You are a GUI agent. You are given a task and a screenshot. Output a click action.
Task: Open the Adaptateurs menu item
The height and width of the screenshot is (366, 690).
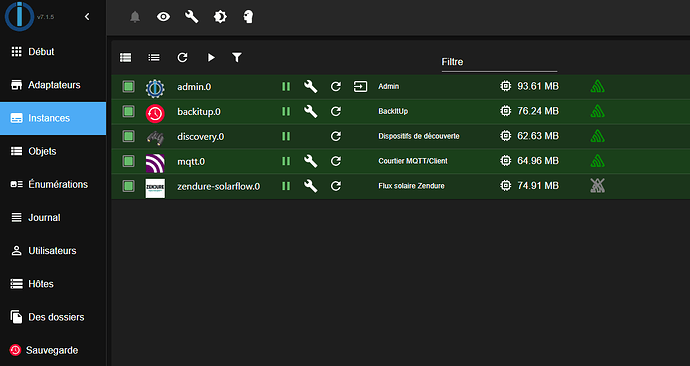[x=53, y=85]
